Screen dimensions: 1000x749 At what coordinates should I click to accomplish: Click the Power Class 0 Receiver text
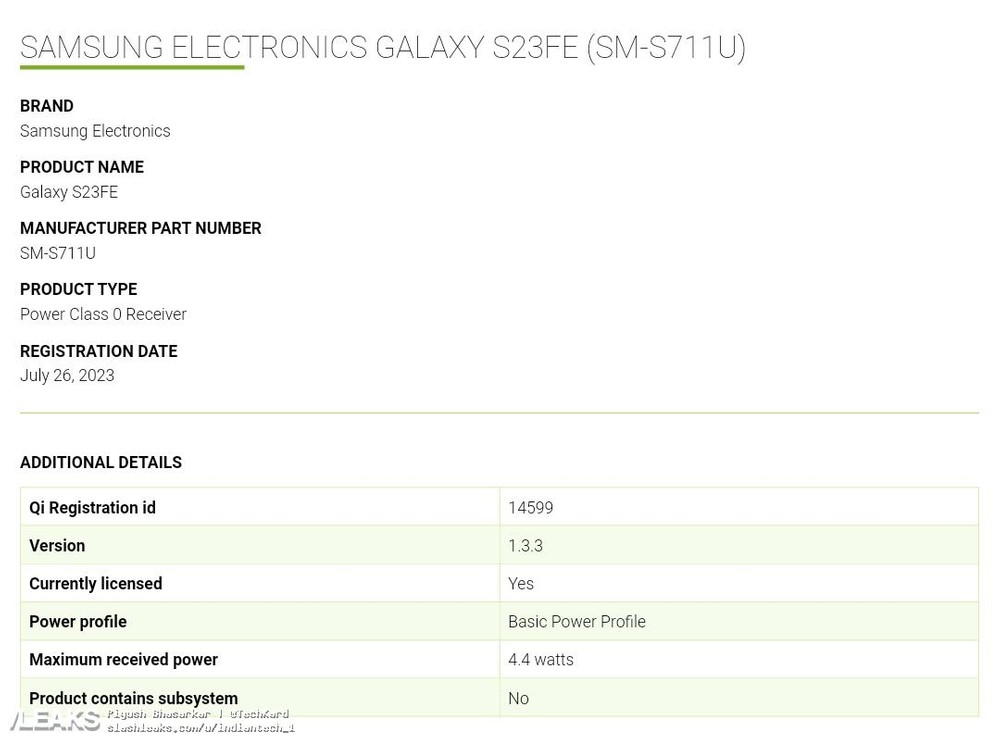(x=103, y=315)
